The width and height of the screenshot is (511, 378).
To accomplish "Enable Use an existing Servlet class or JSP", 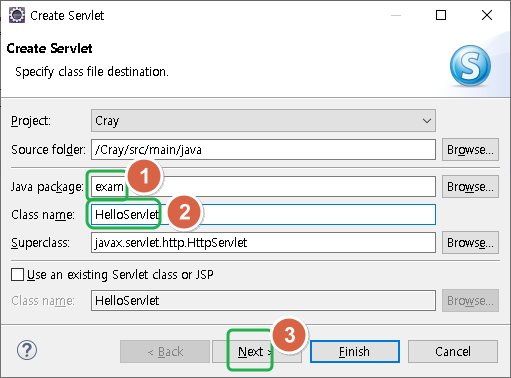I will pos(17,275).
